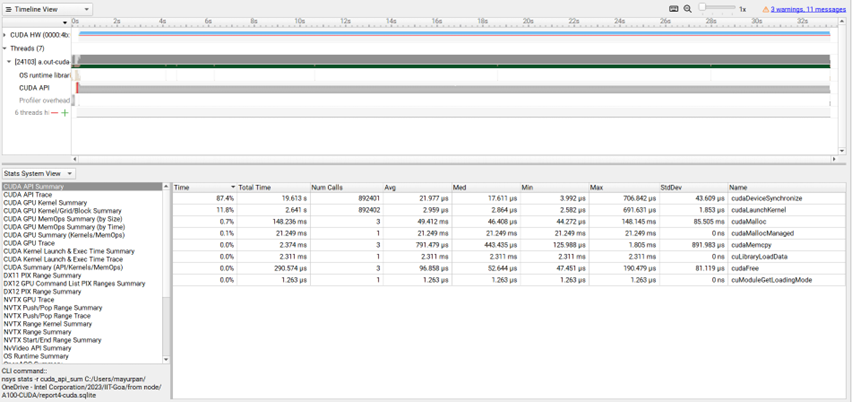Open the 3 warnings, 11 messages link
The height and width of the screenshot is (402, 852).
[808, 8]
